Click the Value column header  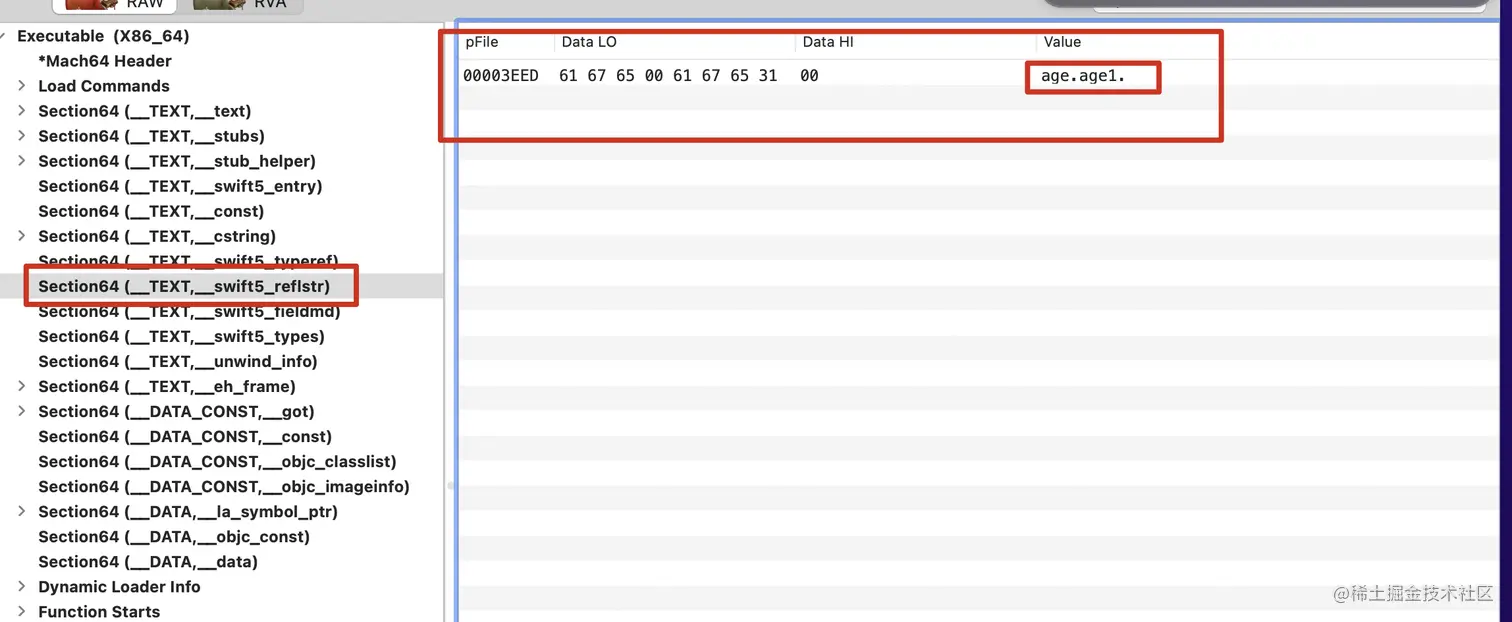pos(1062,42)
